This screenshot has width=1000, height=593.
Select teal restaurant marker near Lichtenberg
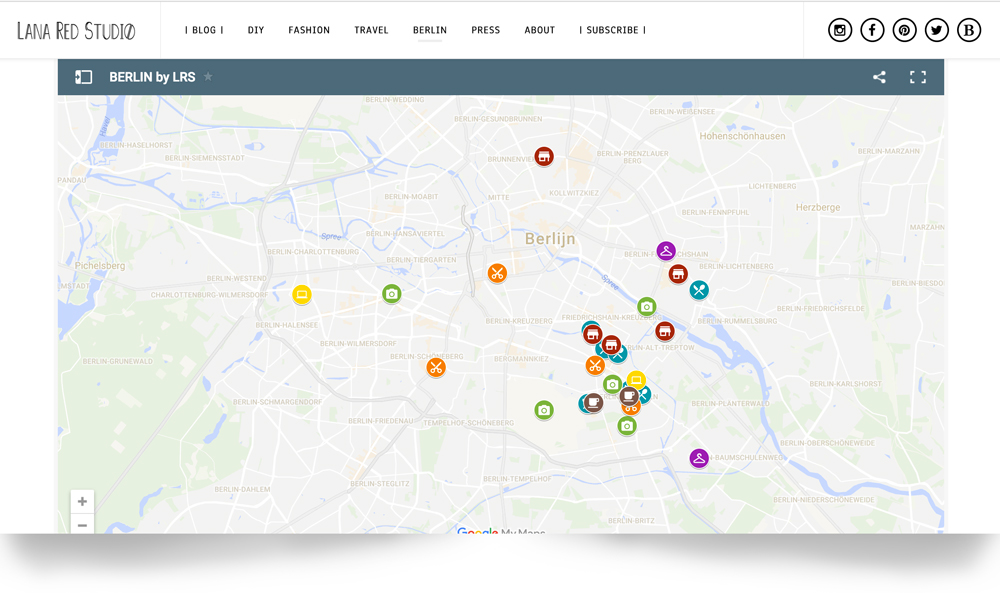(699, 290)
